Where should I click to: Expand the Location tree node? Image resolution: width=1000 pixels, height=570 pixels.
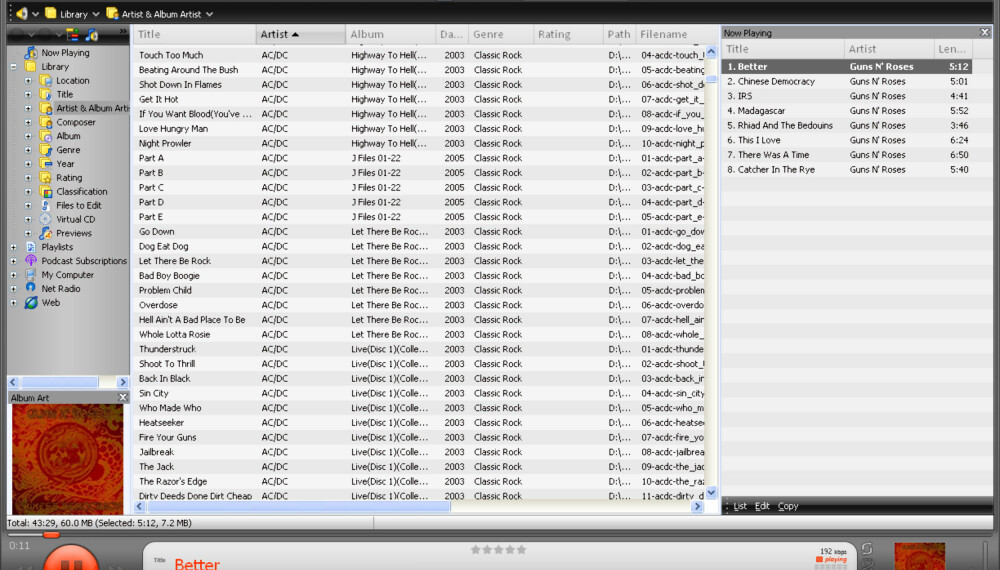28,81
